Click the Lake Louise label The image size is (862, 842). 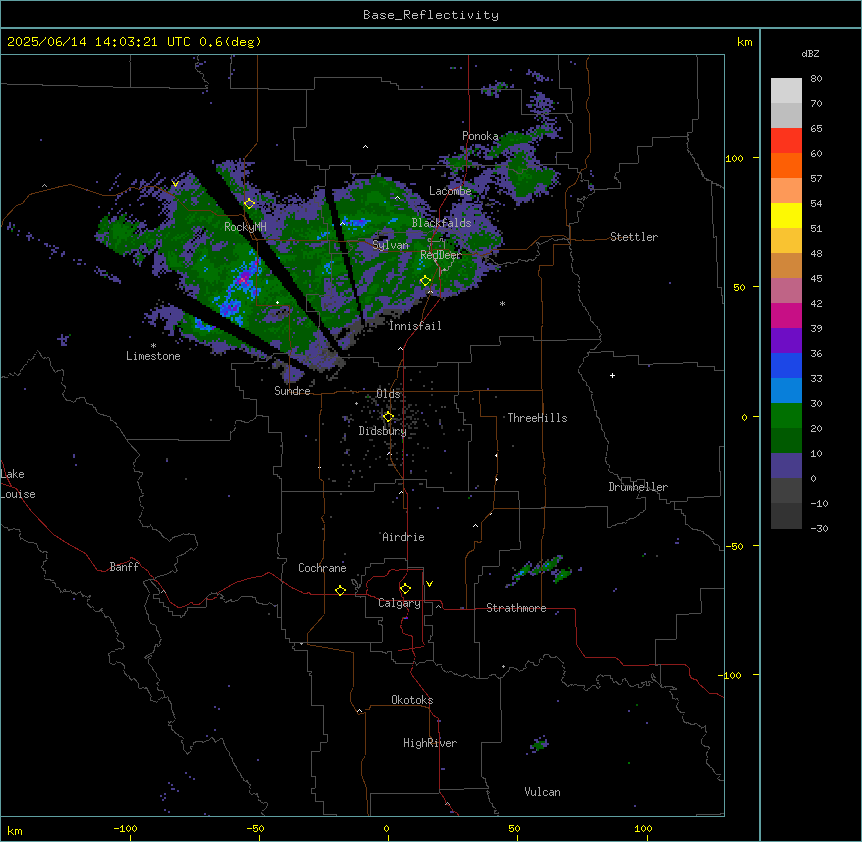[x=18, y=484]
